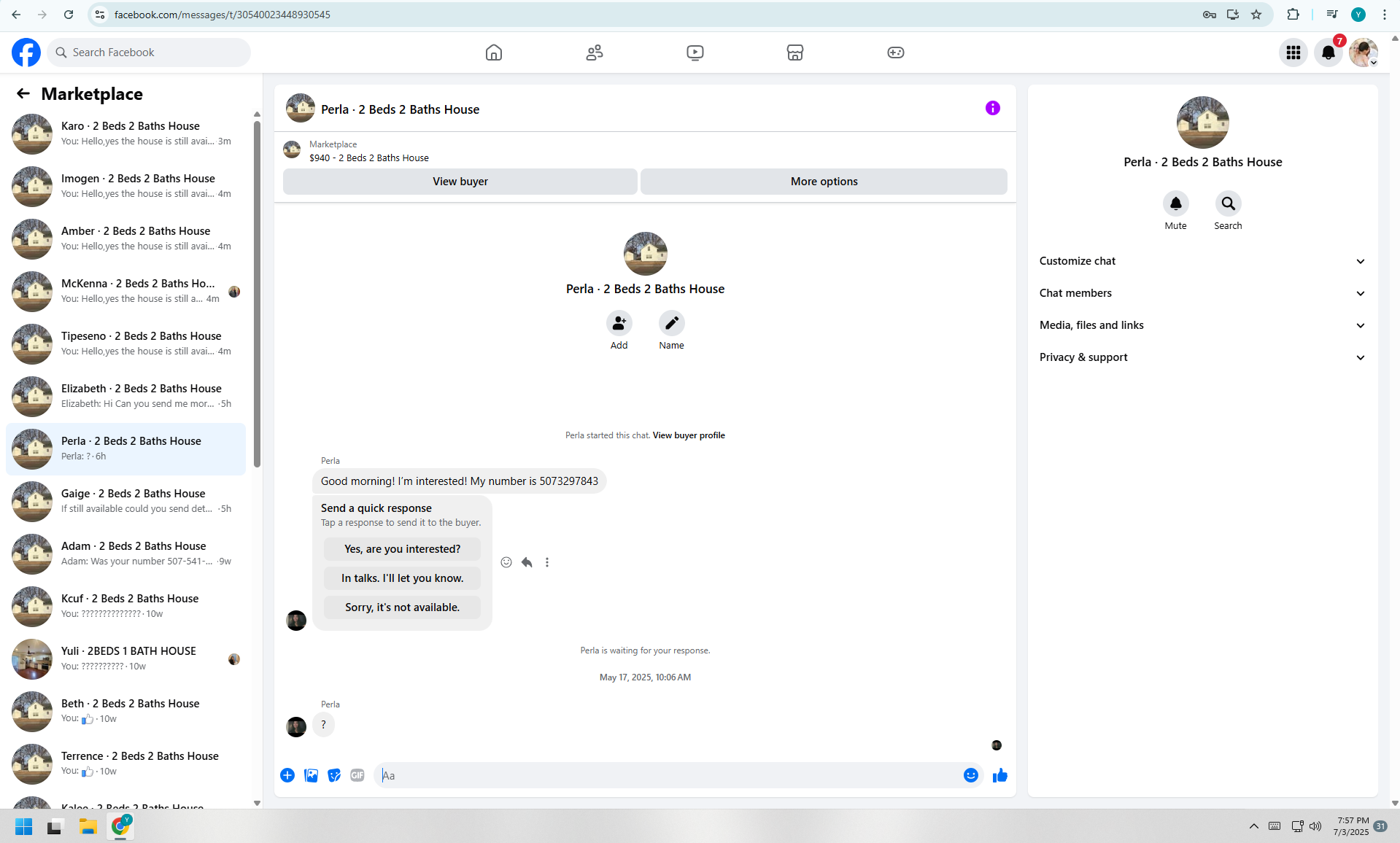Reply to the quick response message
This screenshot has width=1400, height=843.
click(x=527, y=562)
